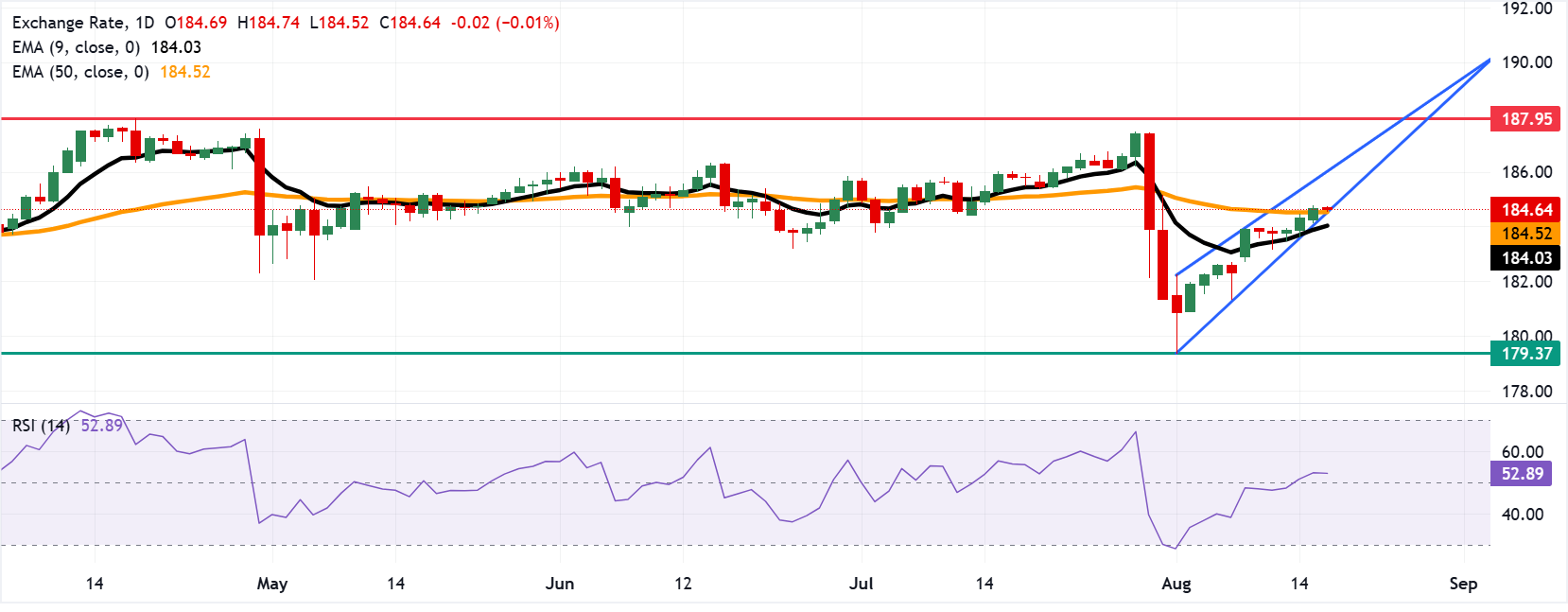This screenshot has width=1568, height=612.
Task: Select the black 184.03 EMA price tag
Action: coord(1525,258)
